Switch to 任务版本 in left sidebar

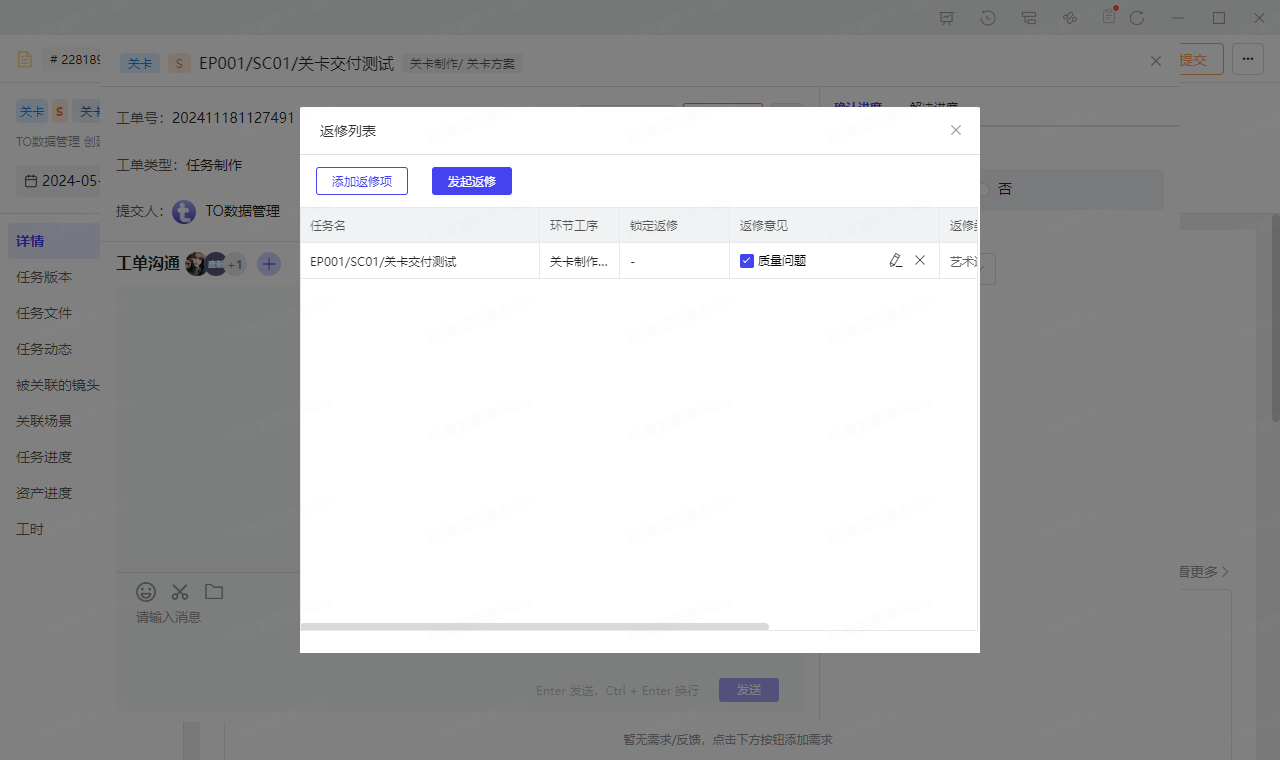pyautogui.click(x=44, y=277)
